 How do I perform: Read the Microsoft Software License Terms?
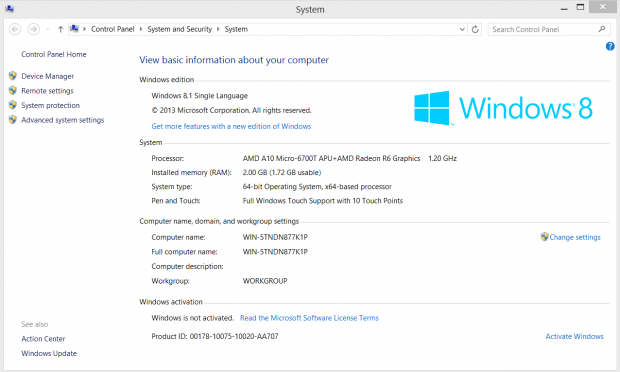[x=309, y=318]
